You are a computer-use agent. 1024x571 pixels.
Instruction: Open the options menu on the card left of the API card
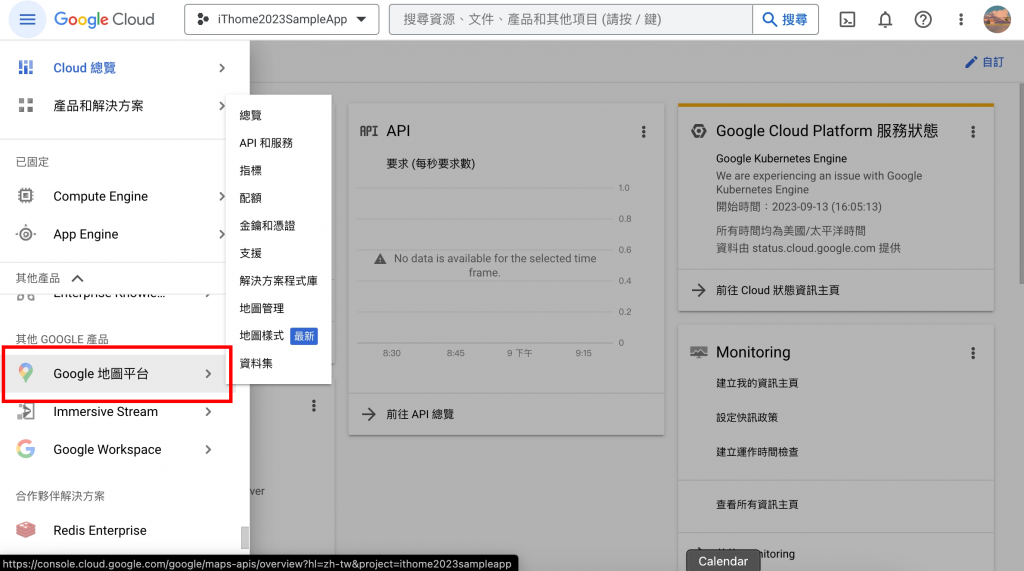(x=314, y=406)
